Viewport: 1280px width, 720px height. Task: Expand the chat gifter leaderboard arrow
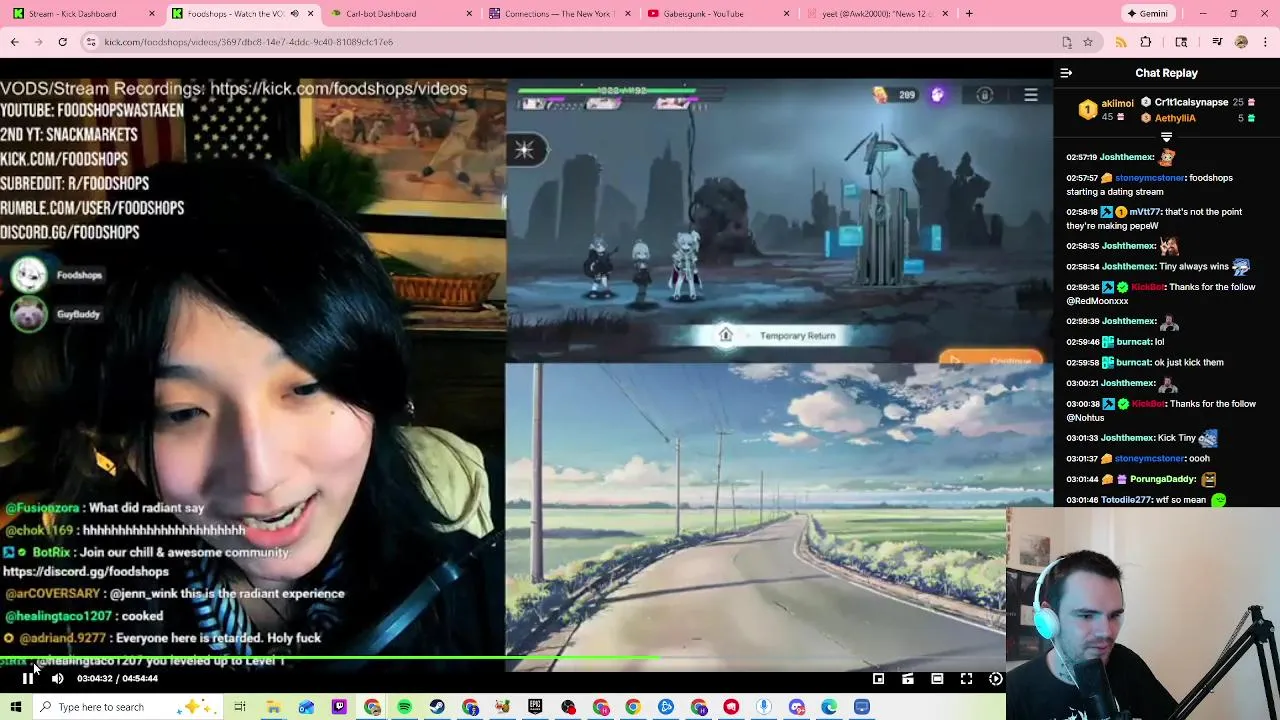click(x=1166, y=136)
